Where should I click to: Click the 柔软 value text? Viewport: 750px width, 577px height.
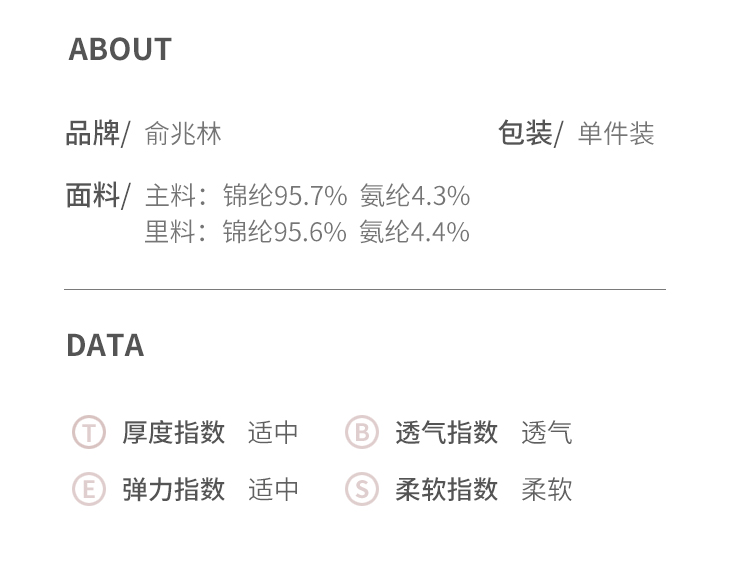[547, 489]
